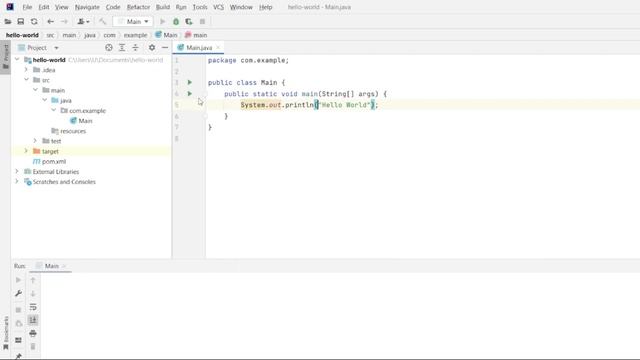Screen dimensions: 640x360
Task: Click the Expand All icon in Project panel
Action: [x=122, y=48]
